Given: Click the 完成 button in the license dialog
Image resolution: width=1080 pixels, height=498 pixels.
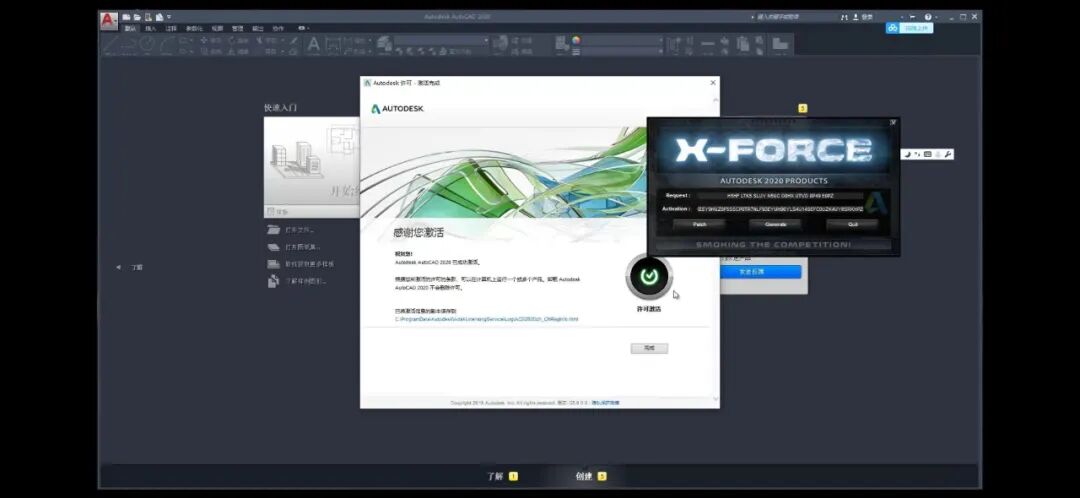Looking at the screenshot, I should (649, 348).
